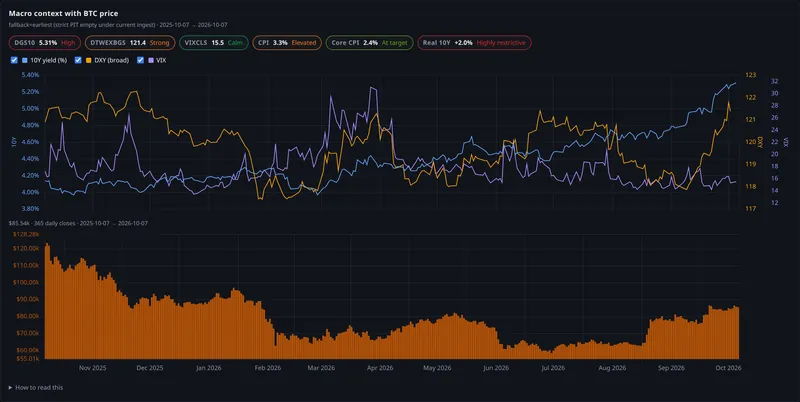Click the $80.00k BTC price axis label
This screenshot has height=402, width=800.
pyautogui.click(x=28, y=316)
